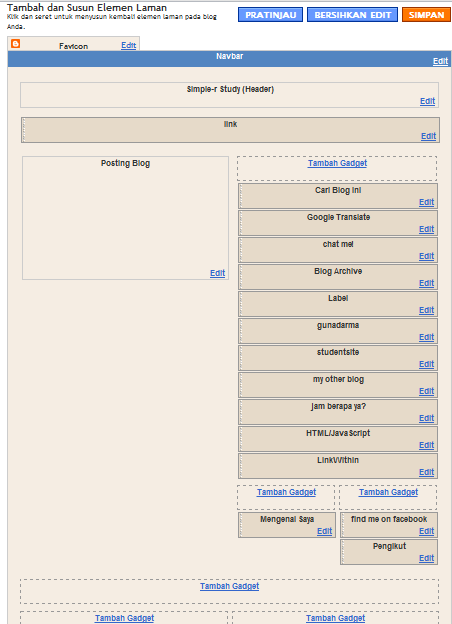Click the orange Blogger favicon icon
Viewport: 452px width, 624px height.
tap(16, 43)
